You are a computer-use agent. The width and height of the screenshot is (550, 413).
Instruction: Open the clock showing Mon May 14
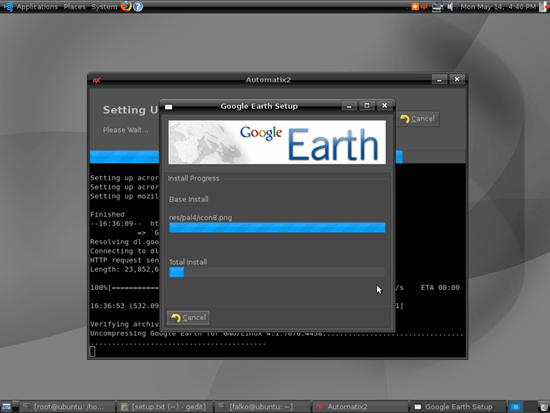coord(498,7)
